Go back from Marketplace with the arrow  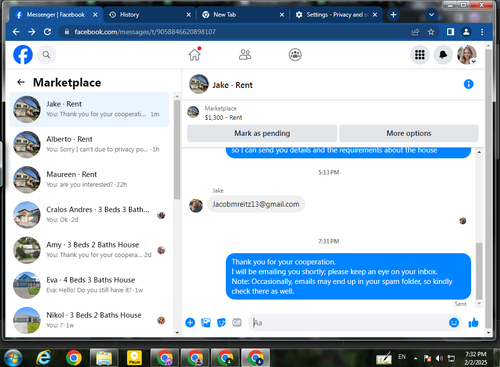click(x=21, y=82)
